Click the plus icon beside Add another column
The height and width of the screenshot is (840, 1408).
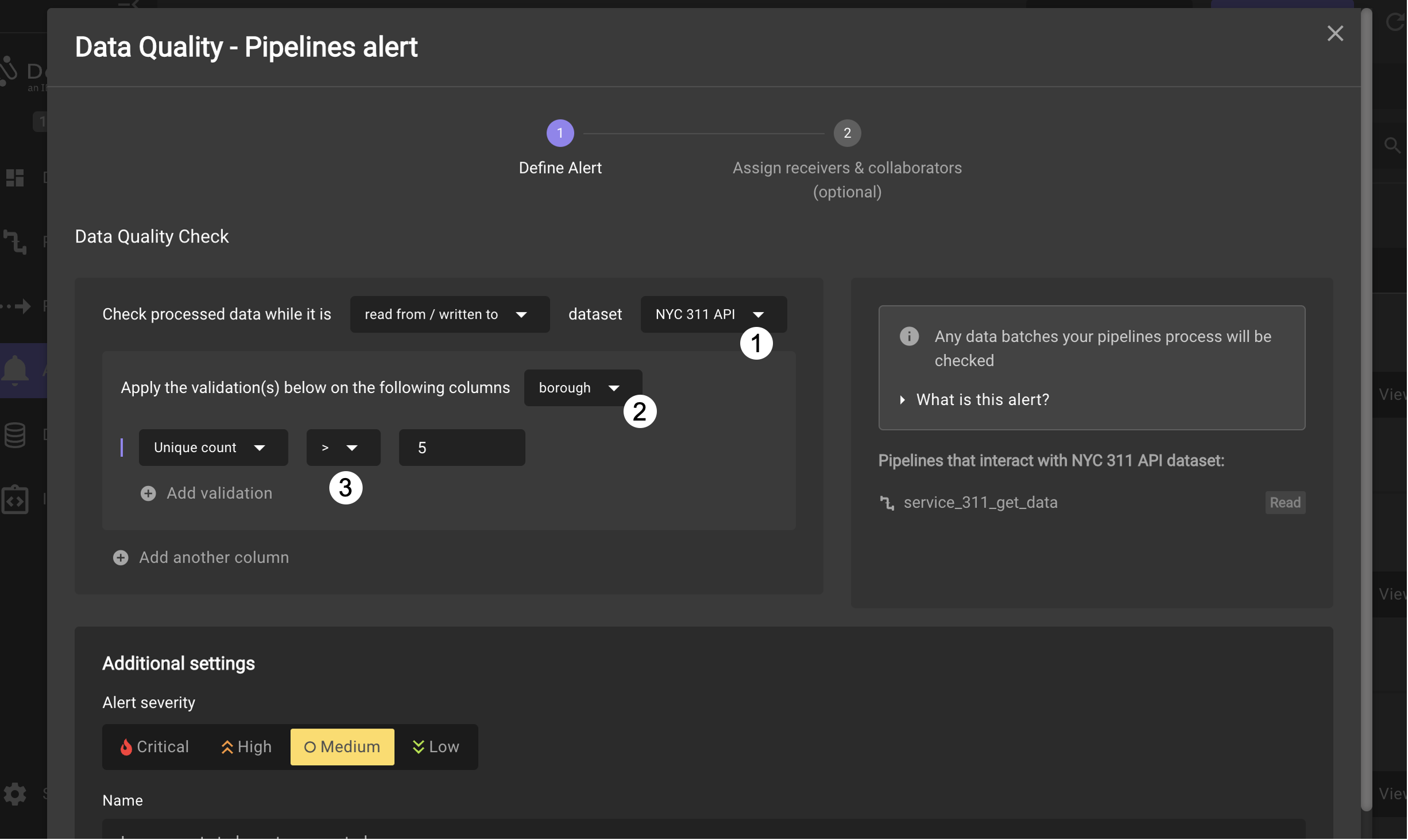121,558
